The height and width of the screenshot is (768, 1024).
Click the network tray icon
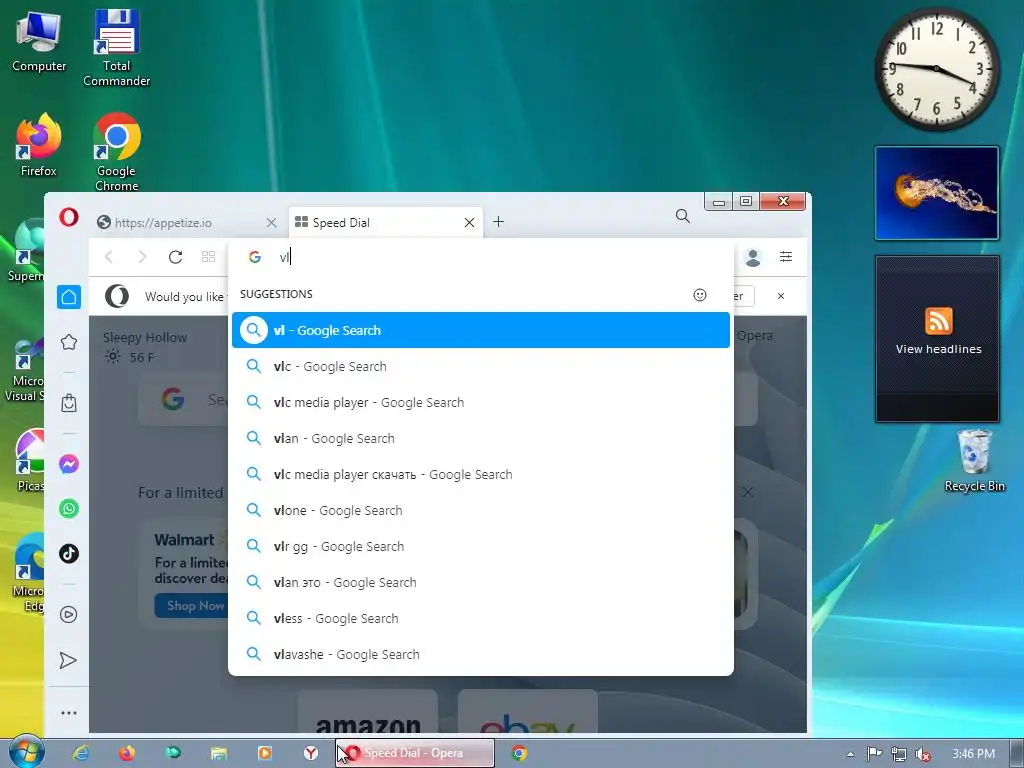[899, 754]
